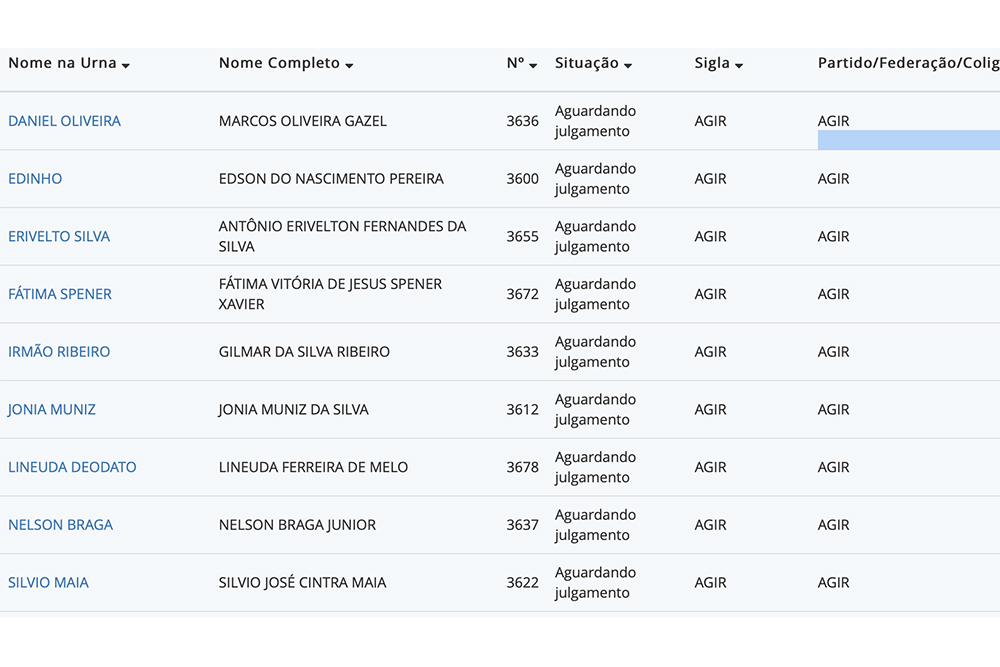Click Sigla AGIR in EDINHO row
This screenshot has width=1000, height=667.
710,179
